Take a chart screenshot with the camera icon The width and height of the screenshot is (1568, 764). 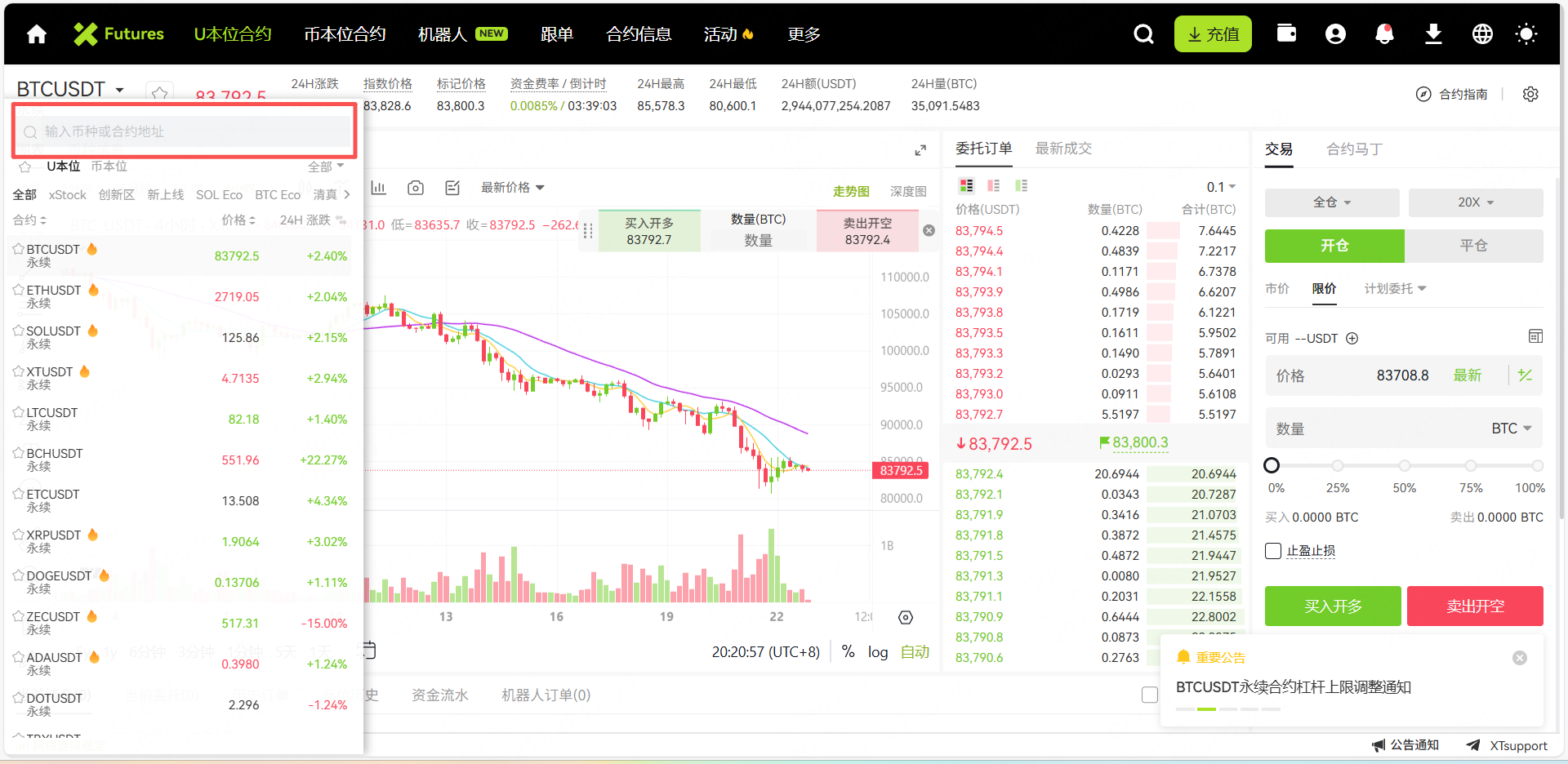[415, 187]
